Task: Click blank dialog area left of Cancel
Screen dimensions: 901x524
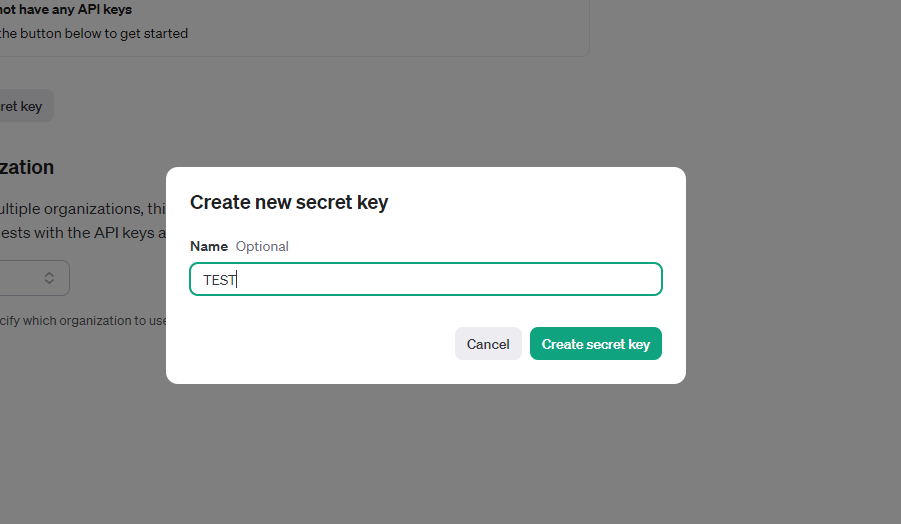Action: pos(320,344)
